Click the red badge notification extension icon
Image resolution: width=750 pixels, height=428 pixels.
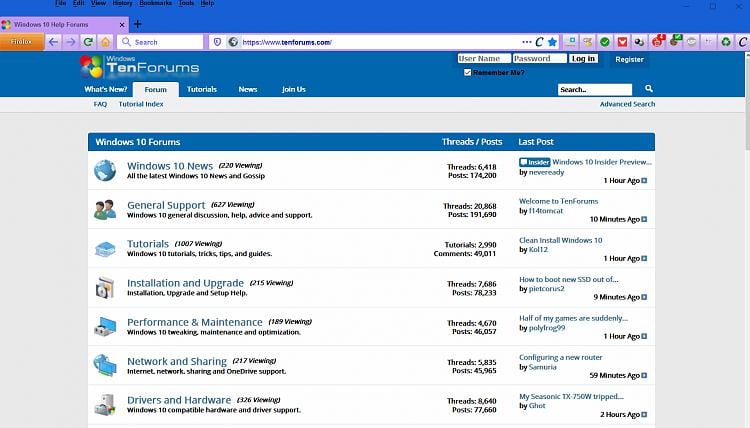657,42
